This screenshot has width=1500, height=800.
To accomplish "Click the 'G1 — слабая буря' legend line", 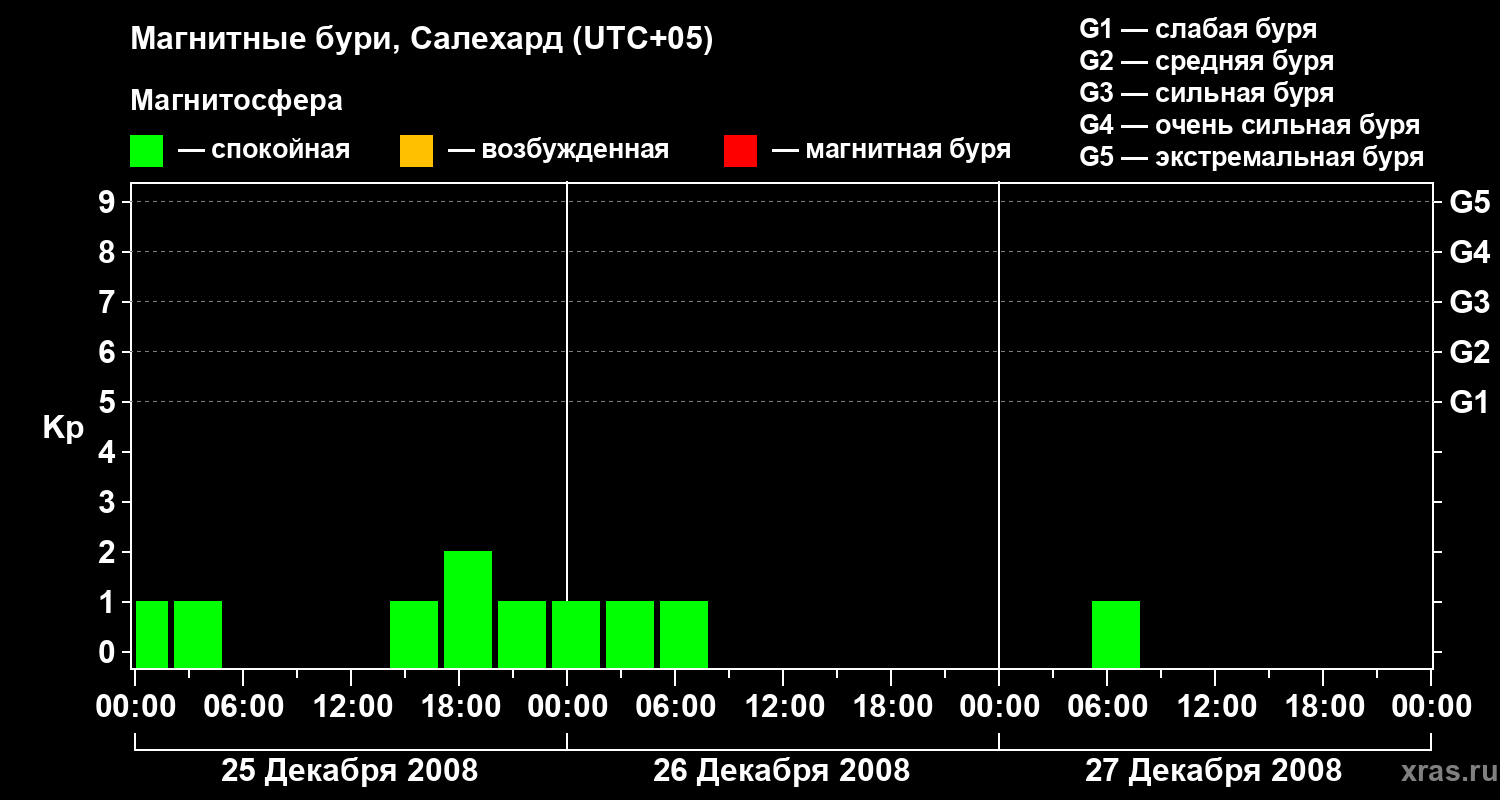I will click(x=1198, y=29).
